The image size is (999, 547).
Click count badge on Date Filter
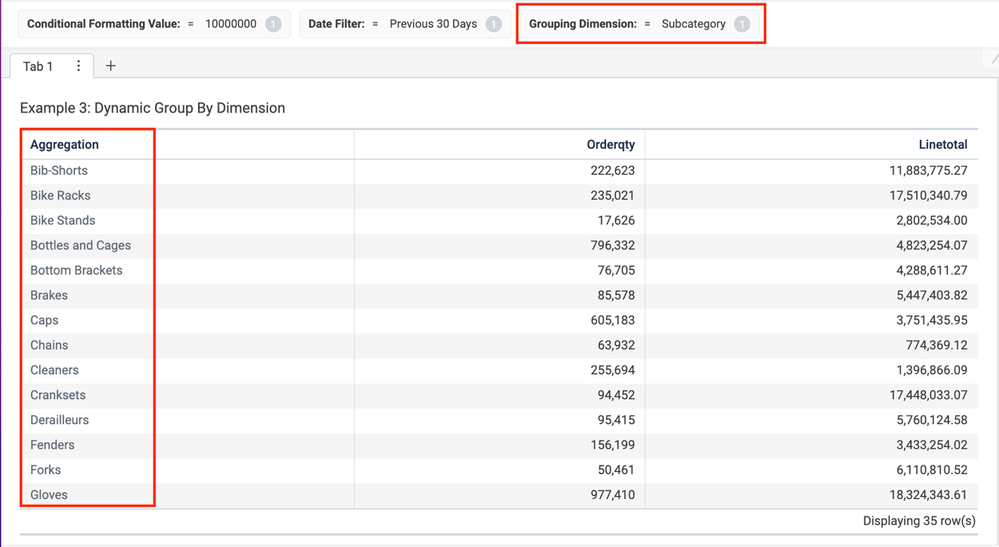[x=493, y=24]
